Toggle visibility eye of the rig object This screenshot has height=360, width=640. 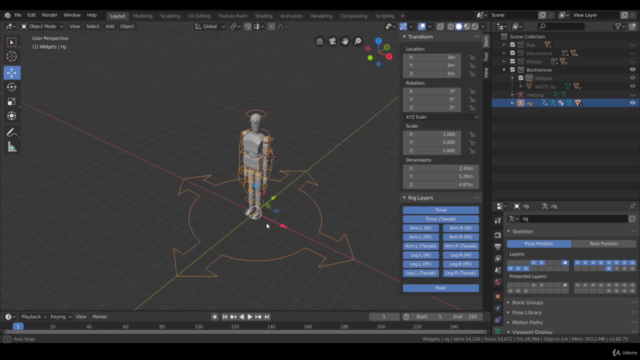click(x=632, y=103)
